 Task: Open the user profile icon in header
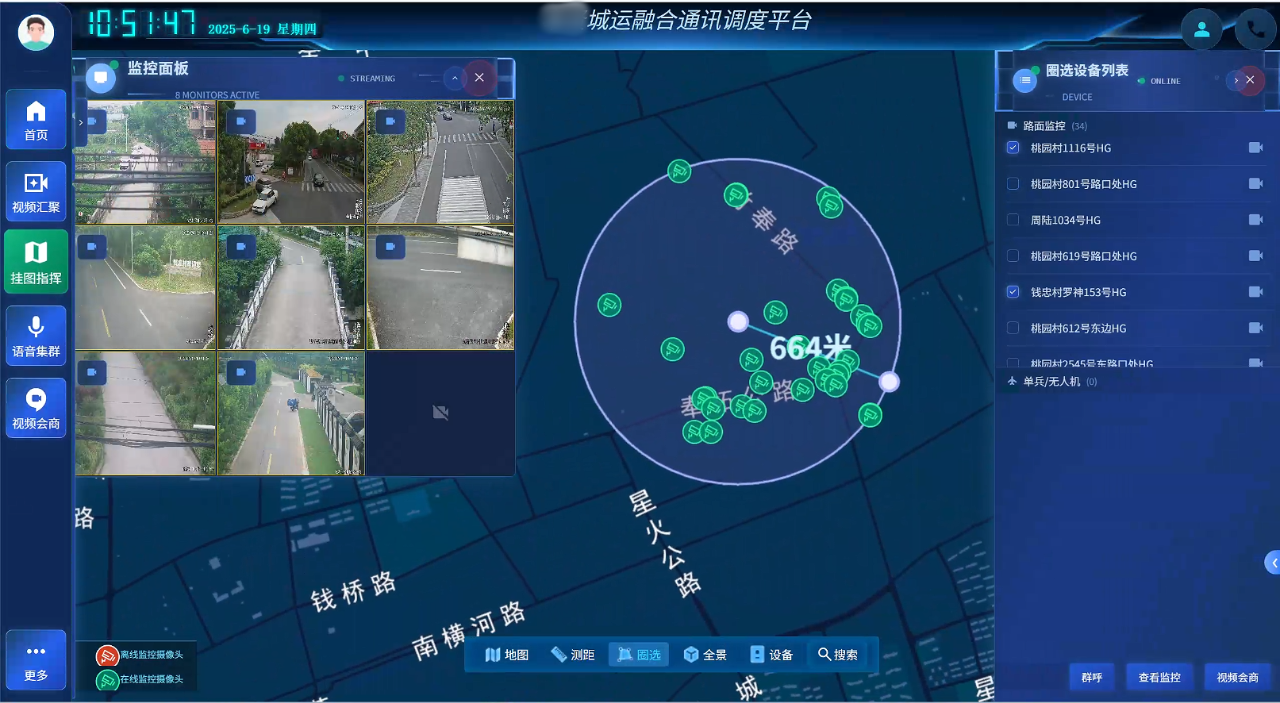[1202, 29]
